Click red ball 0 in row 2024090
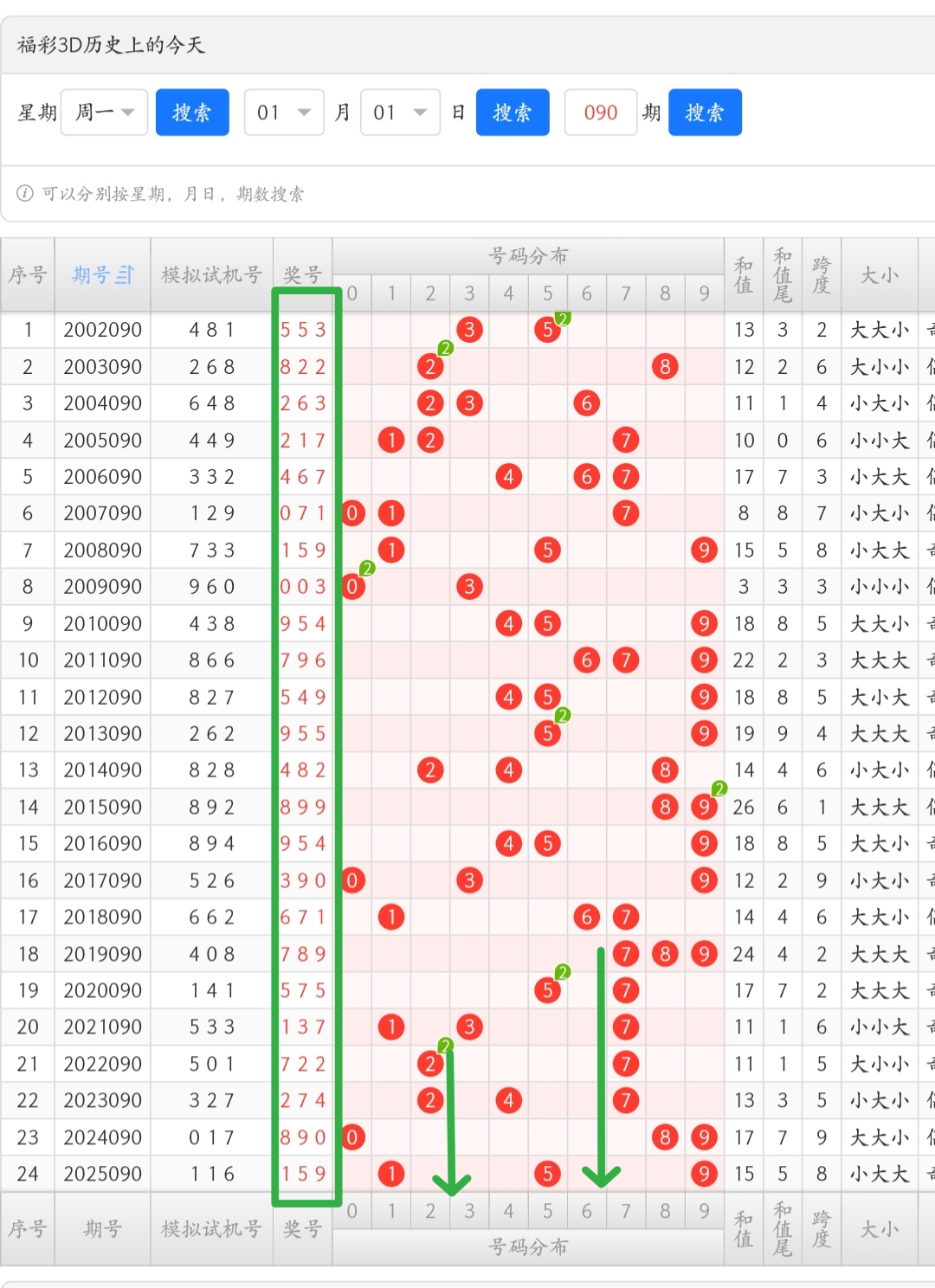Viewport: 935px width, 1288px height. pos(352,1137)
